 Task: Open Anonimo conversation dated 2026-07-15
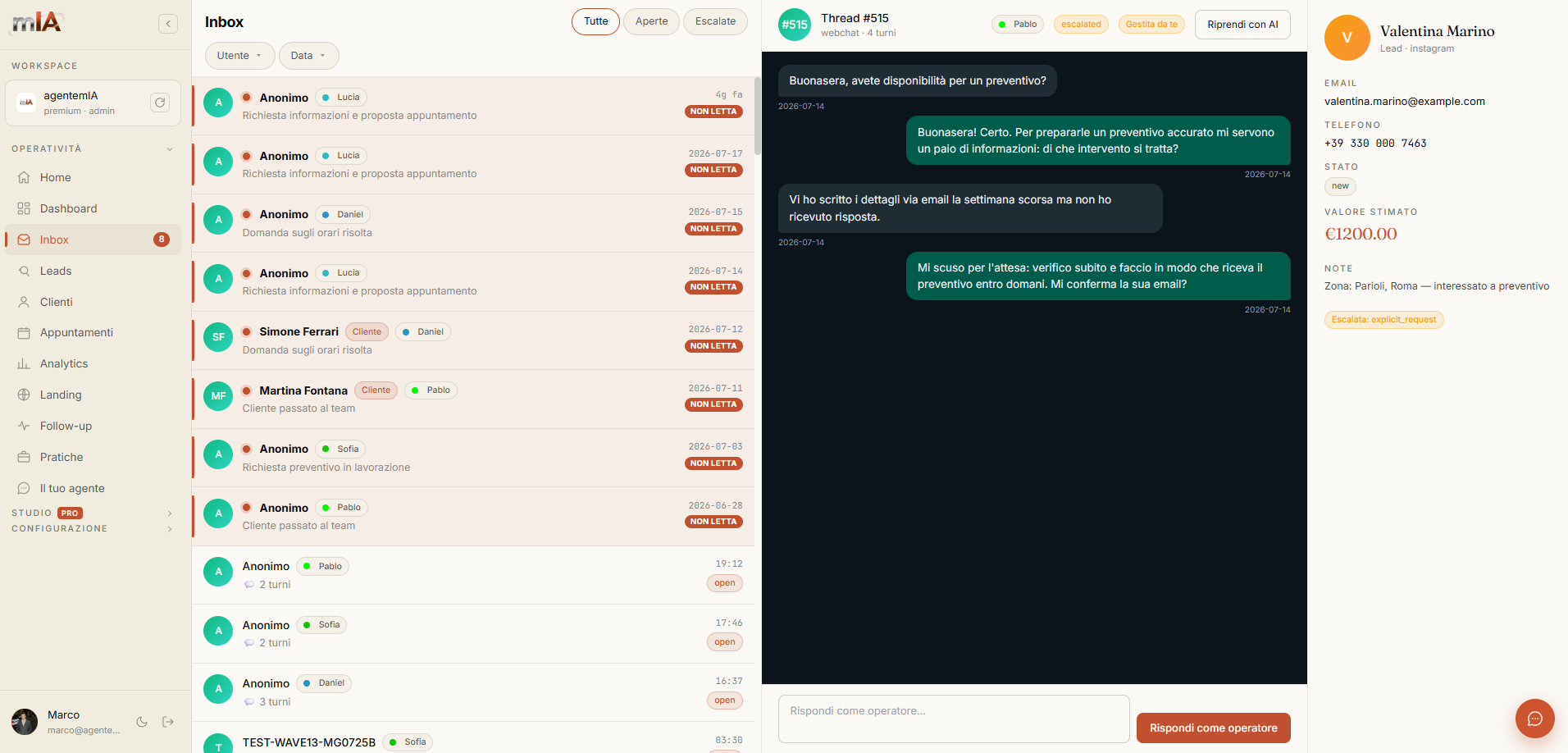(x=473, y=223)
